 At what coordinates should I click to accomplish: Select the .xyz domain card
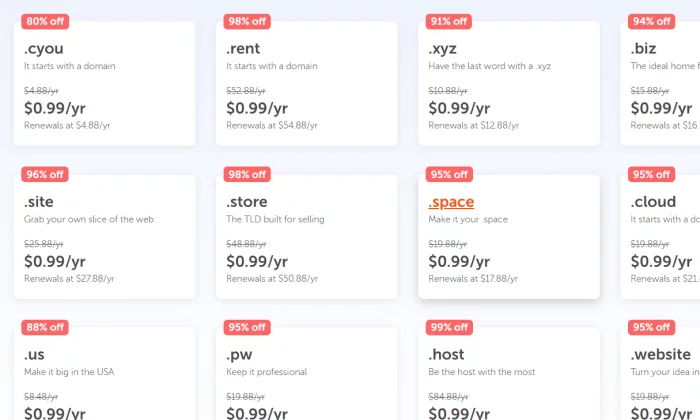point(509,83)
